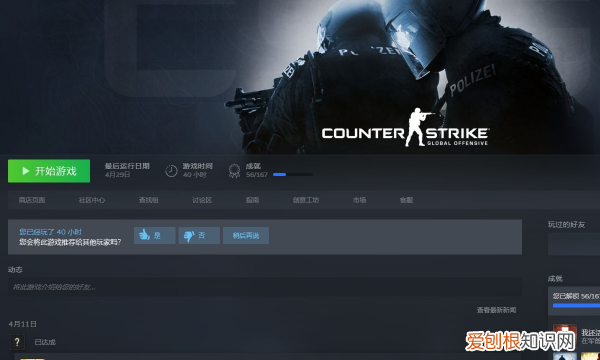Click the 动态 activity heading
Image resolution: width=600 pixels, height=360 pixels.
coord(15,270)
